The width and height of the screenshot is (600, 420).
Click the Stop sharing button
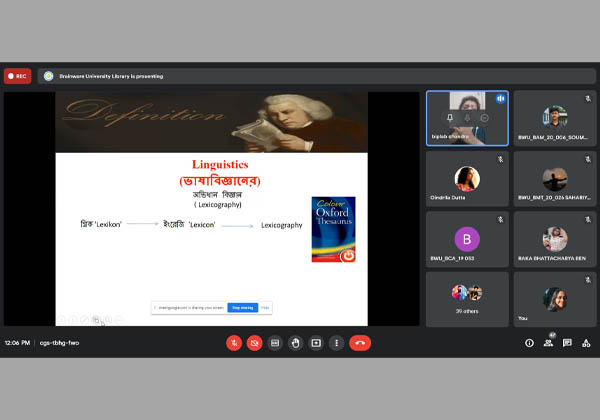pyautogui.click(x=241, y=307)
